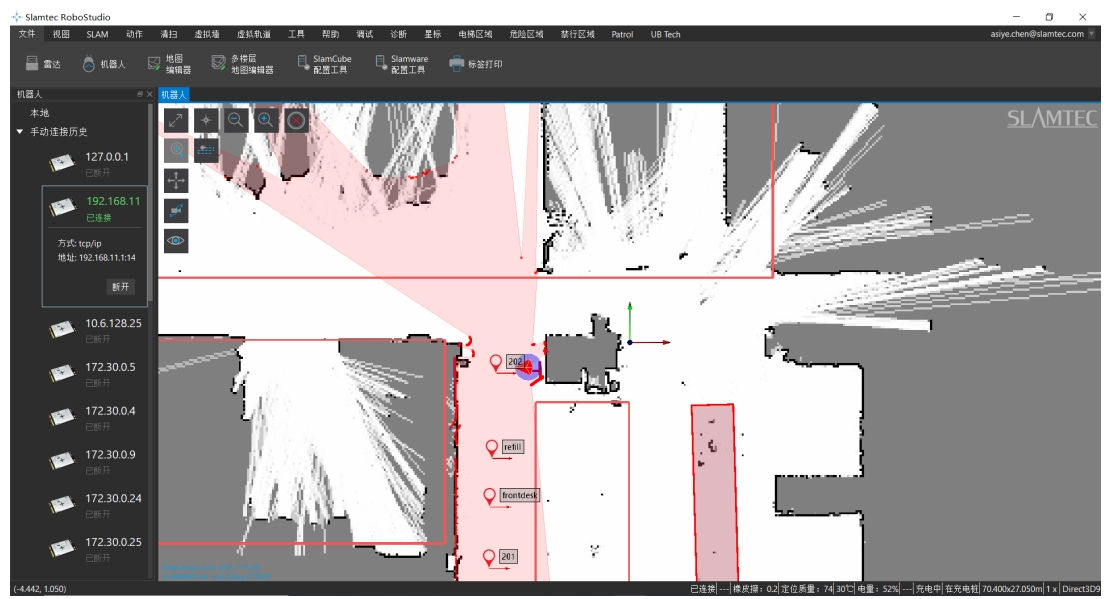Image resolution: width=1107 pixels, height=599 pixels.
Task: Click the zoom out magnifier icon
Action: (x=236, y=120)
